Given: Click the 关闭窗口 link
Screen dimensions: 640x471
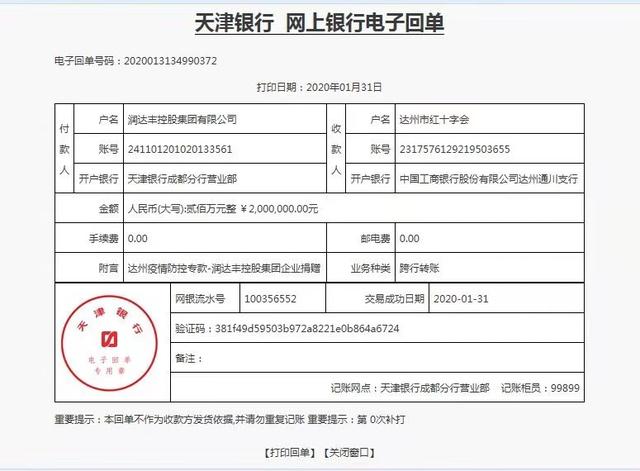Looking at the screenshot, I should [x=350, y=453].
